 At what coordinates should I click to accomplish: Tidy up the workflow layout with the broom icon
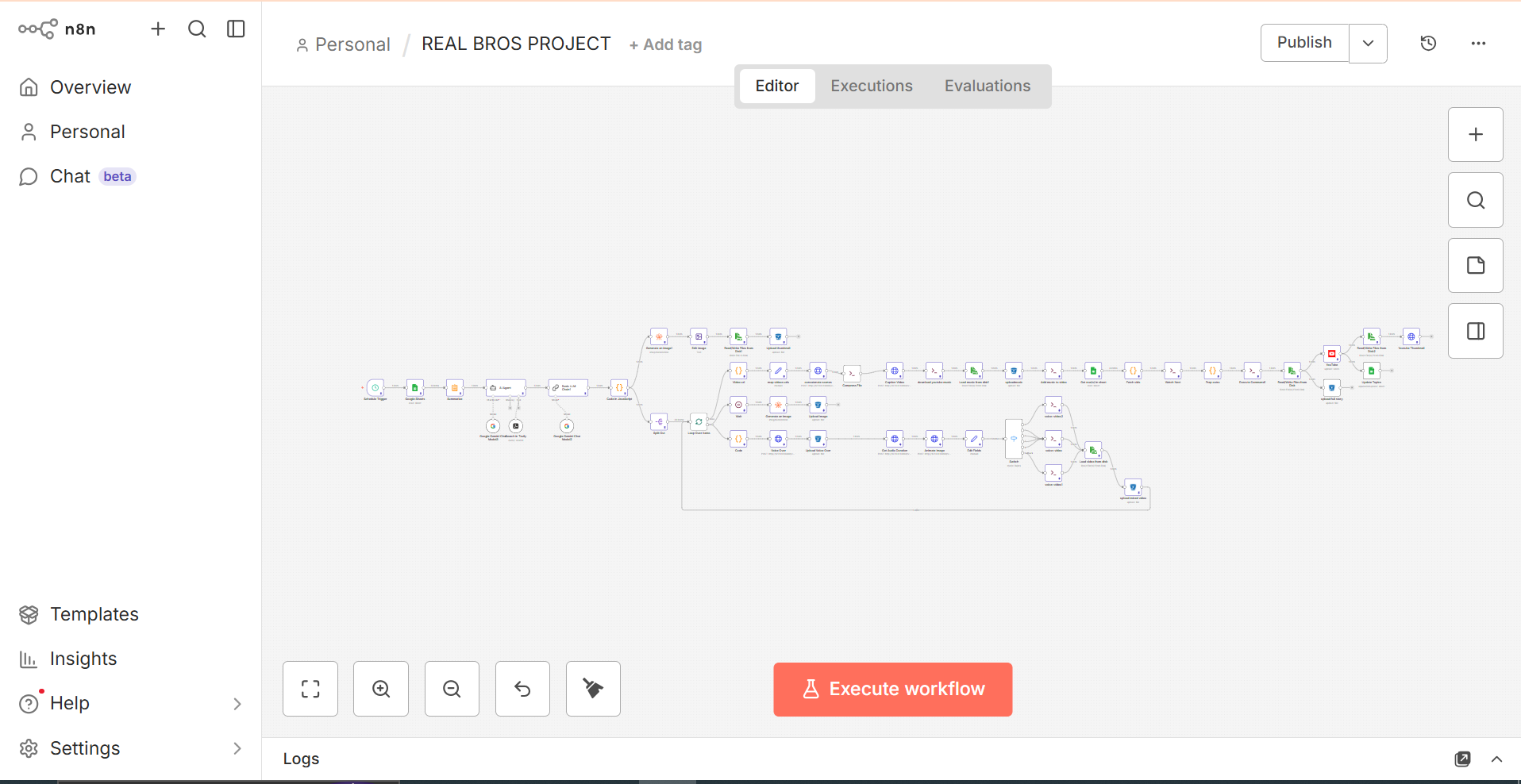click(592, 689)
